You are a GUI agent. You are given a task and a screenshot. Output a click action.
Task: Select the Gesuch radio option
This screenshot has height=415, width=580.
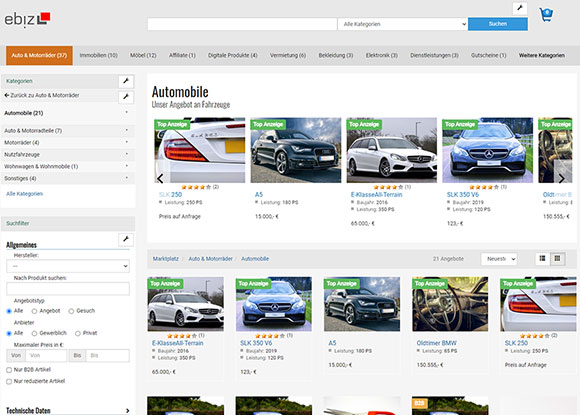[x=71, y=311]
